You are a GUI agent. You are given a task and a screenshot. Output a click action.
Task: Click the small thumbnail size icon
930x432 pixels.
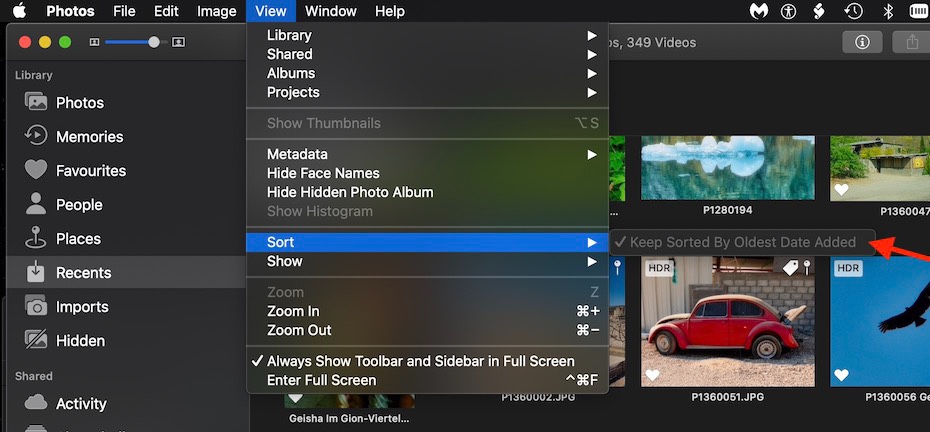(94, 42)
